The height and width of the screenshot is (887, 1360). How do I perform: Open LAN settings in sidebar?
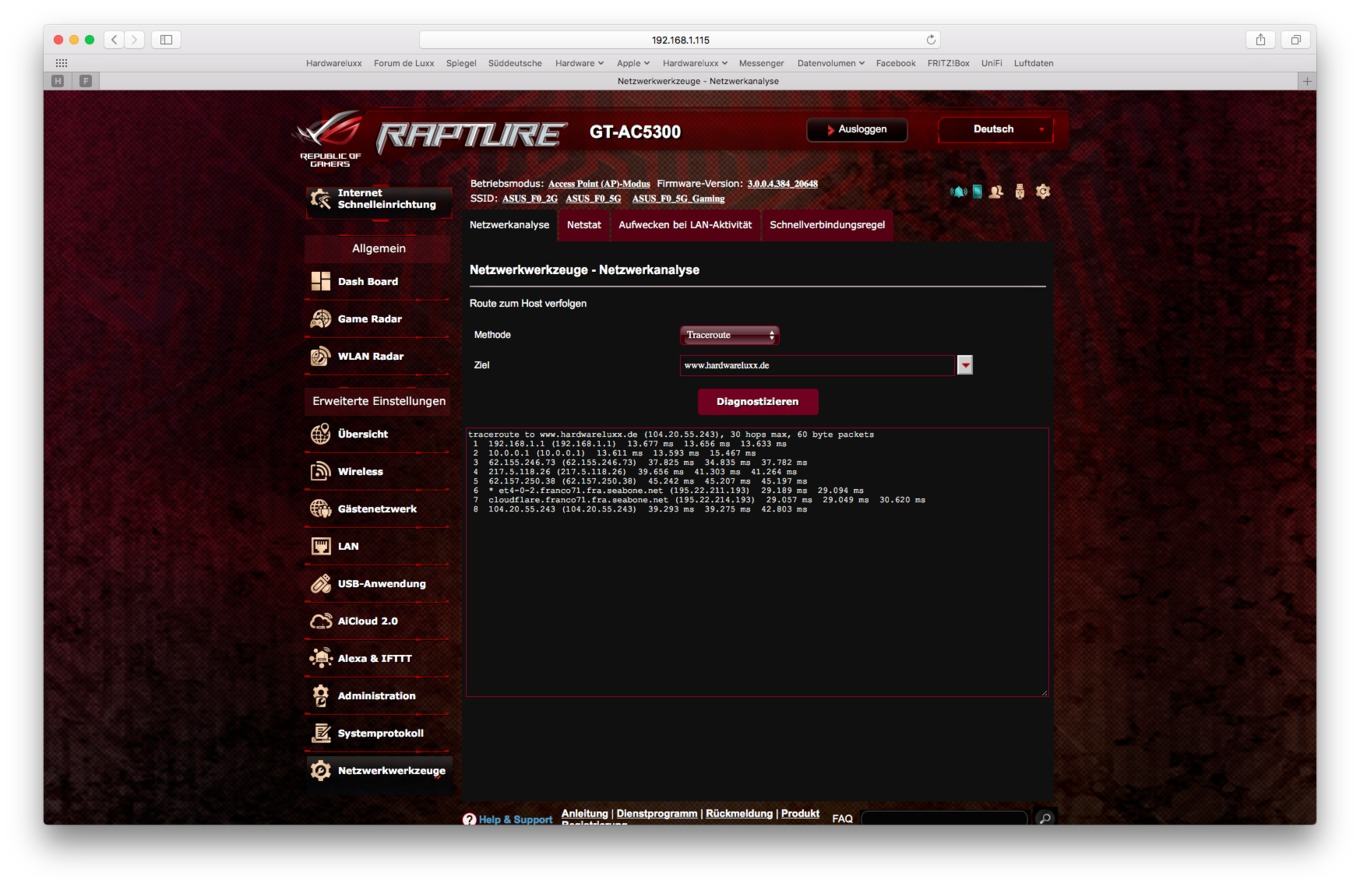[378, 546]
